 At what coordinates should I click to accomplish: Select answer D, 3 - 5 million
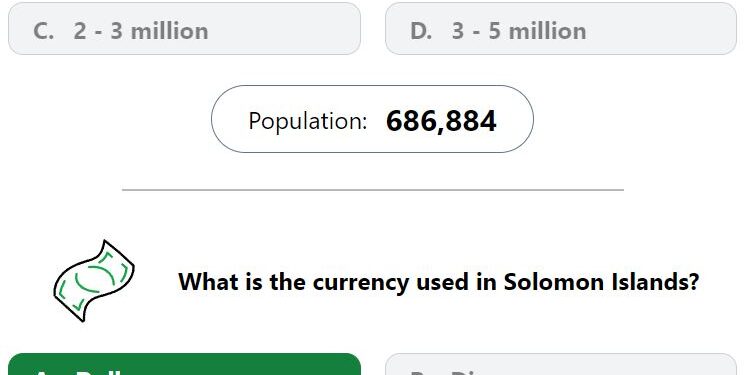pyautogui.click(x=561, y=28)
